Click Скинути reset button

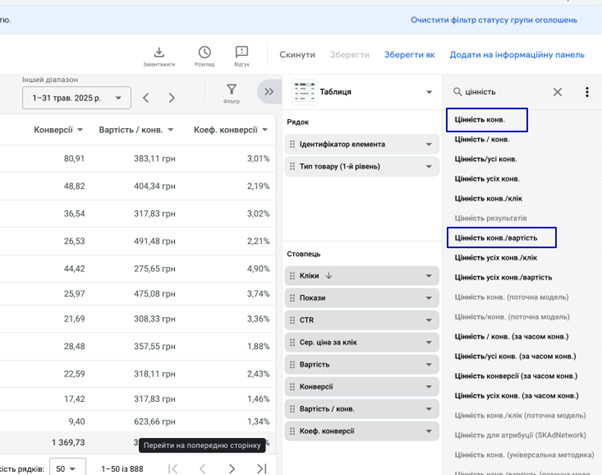click(x=297, y=55)
